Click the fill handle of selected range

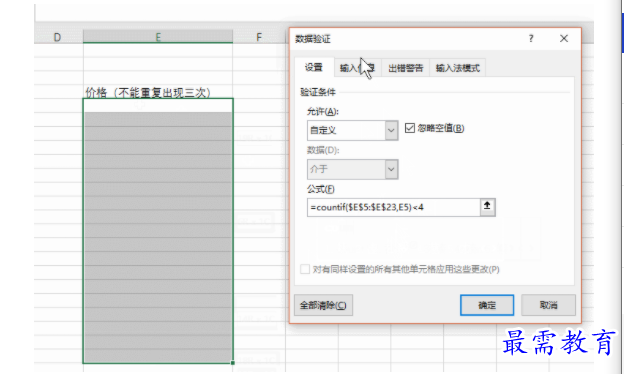point(233,363)
